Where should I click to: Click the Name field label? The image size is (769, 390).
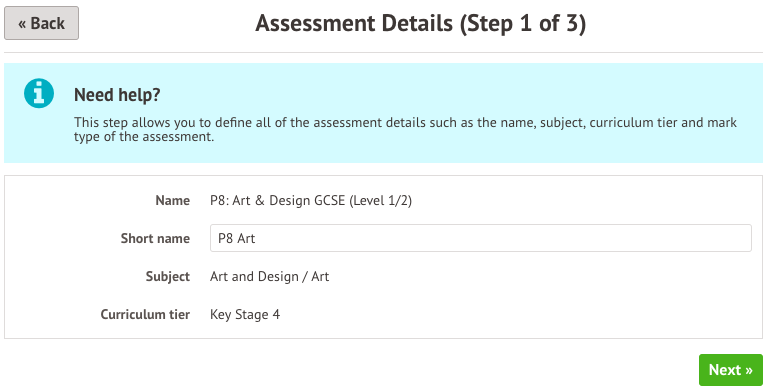[x=173, y=201]
